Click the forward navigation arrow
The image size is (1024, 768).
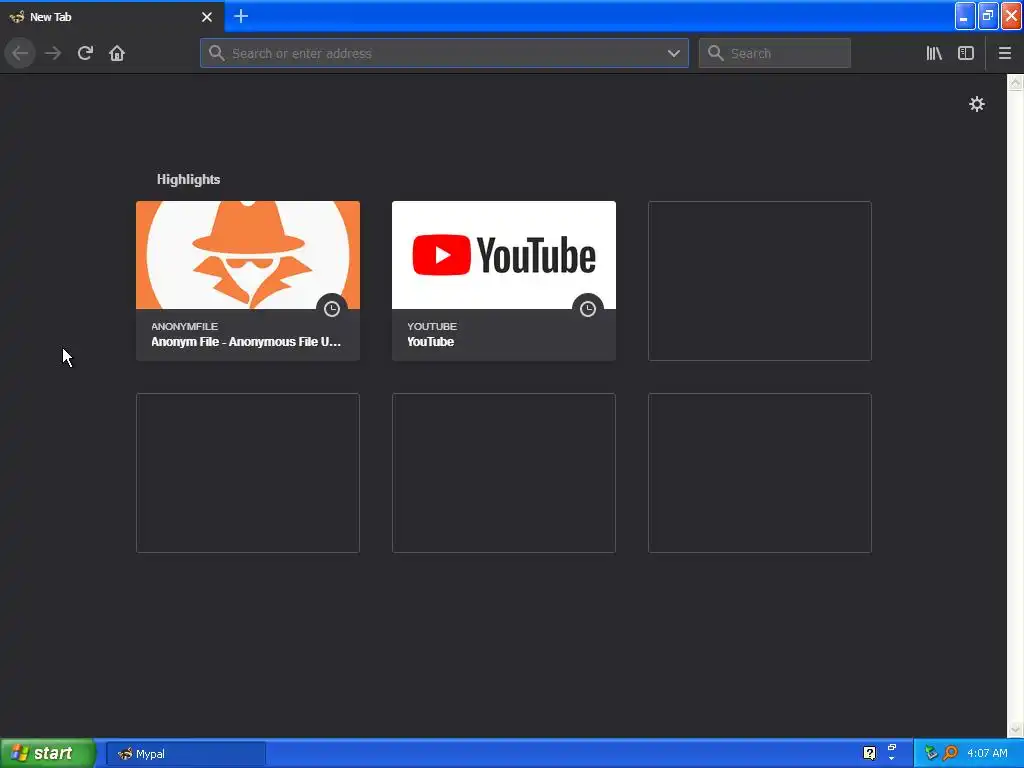tap(53, 53)
